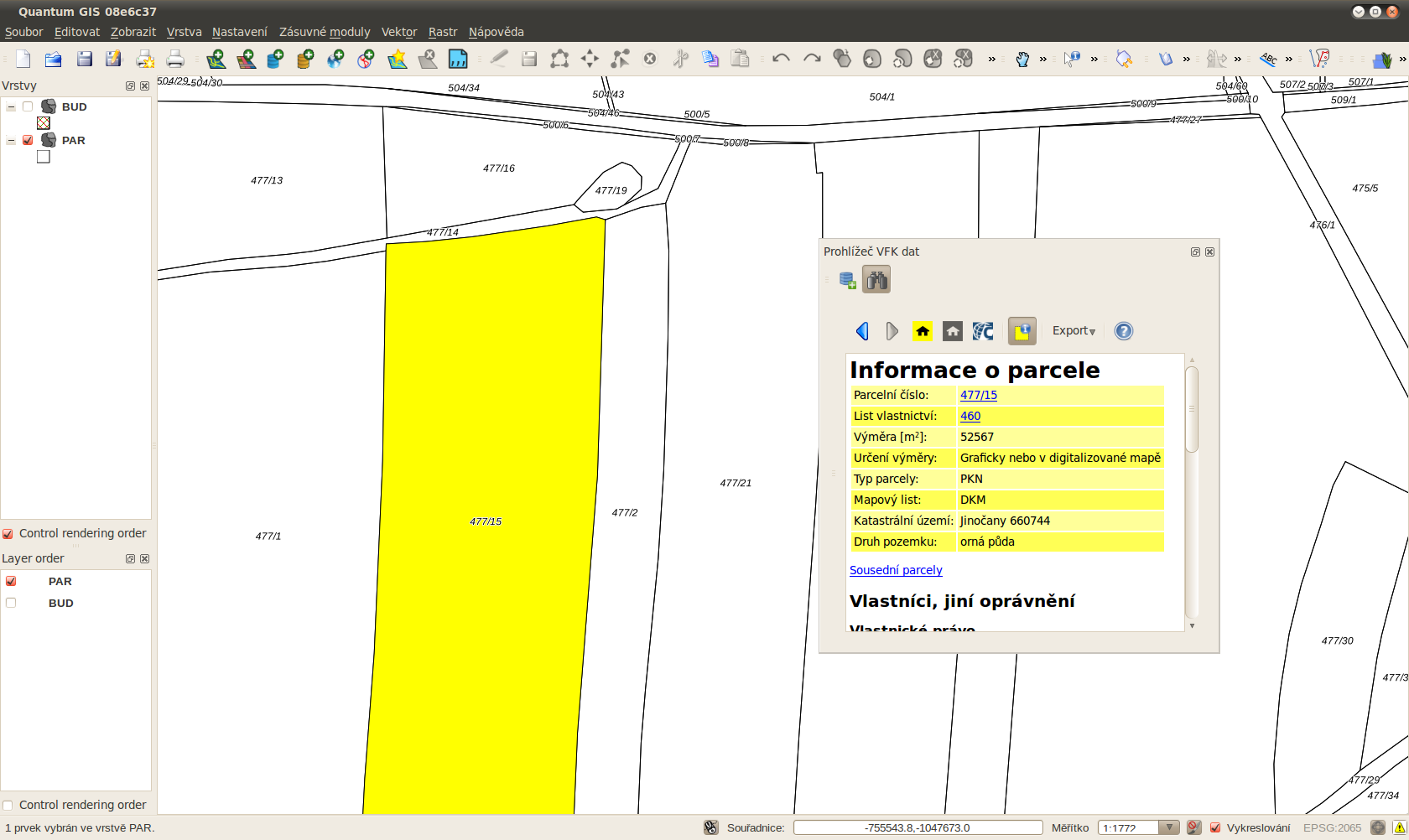Open the Zásuvné moduly menu
The height and width of the screenshot is (840, 1409).
pyautogui.click(x=325, y=32)
